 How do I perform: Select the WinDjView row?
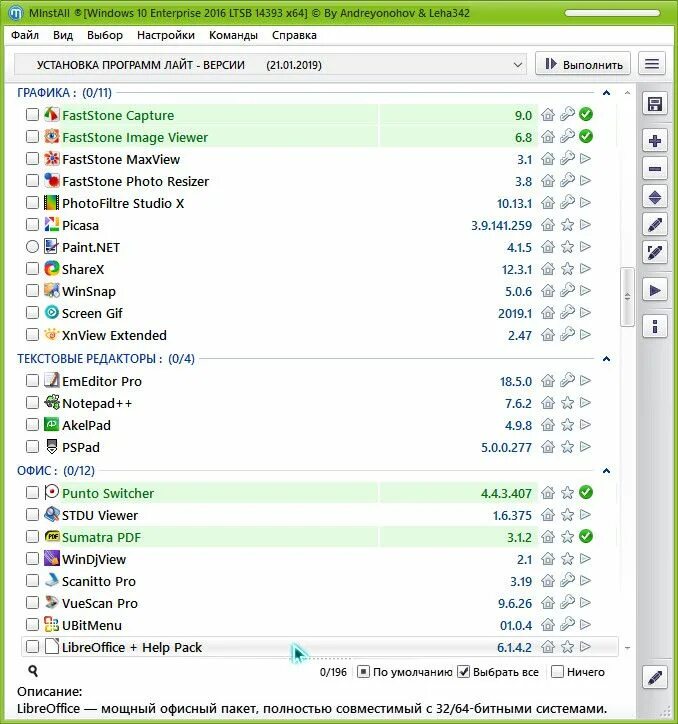[x=320, y=559]
